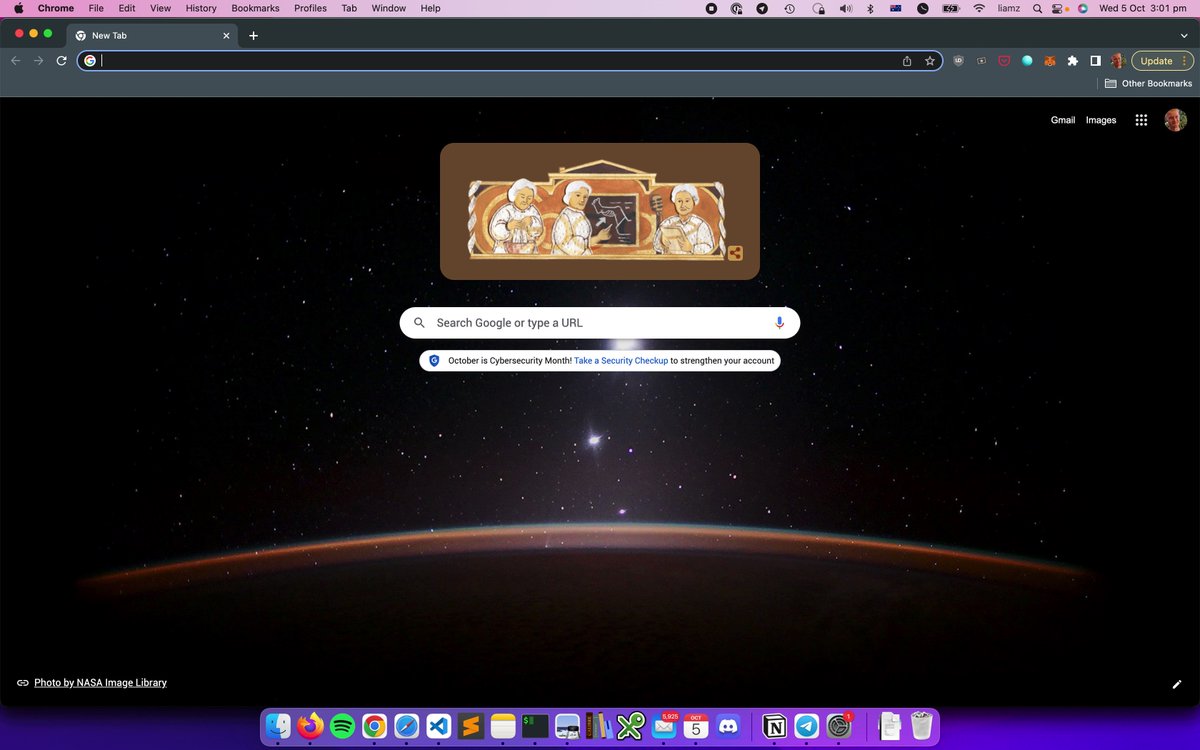Open the Chrome Update menu
Viewport: 1200px width, 750px height.
1163,61
